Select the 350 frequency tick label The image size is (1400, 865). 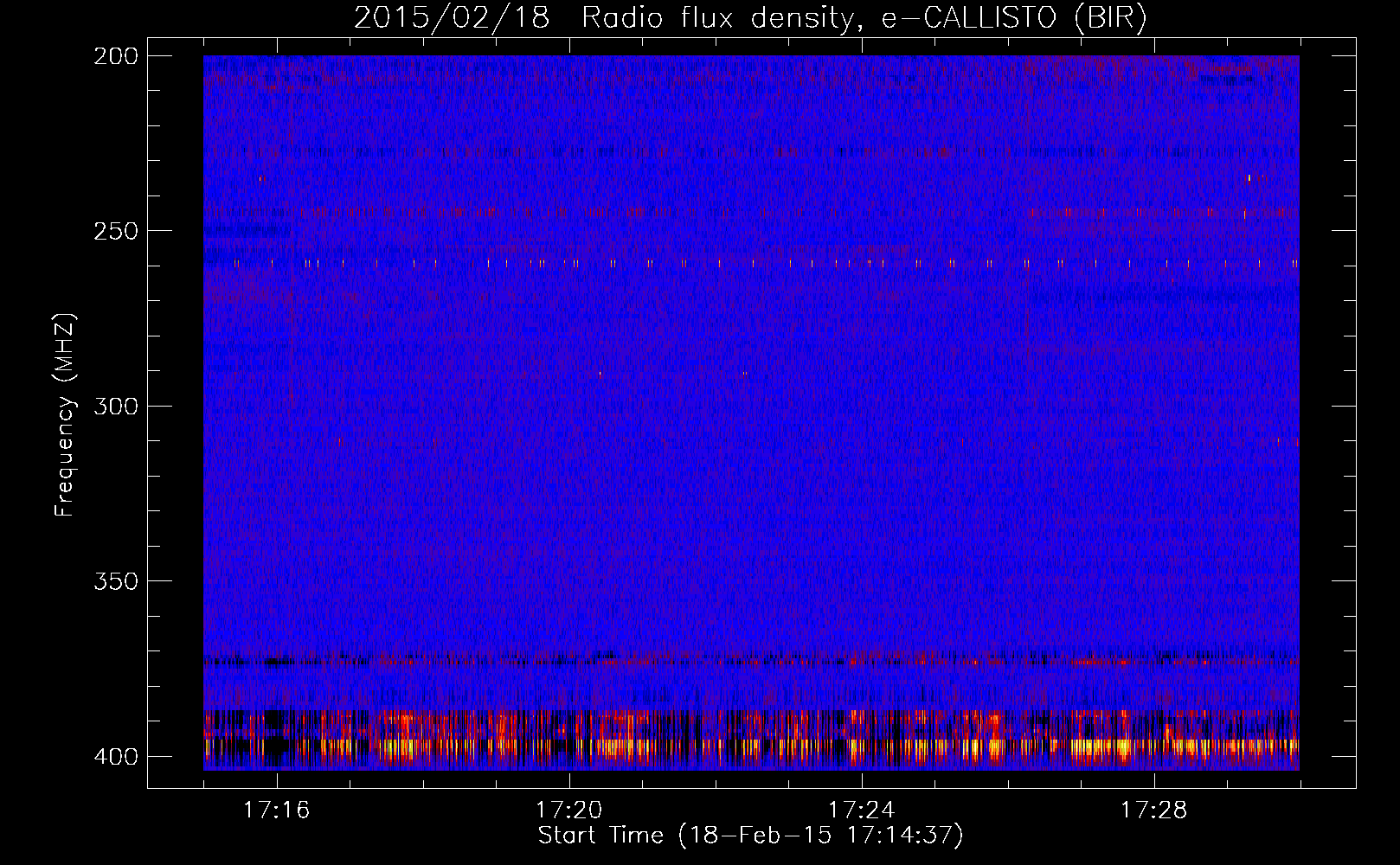click(115, 581)
